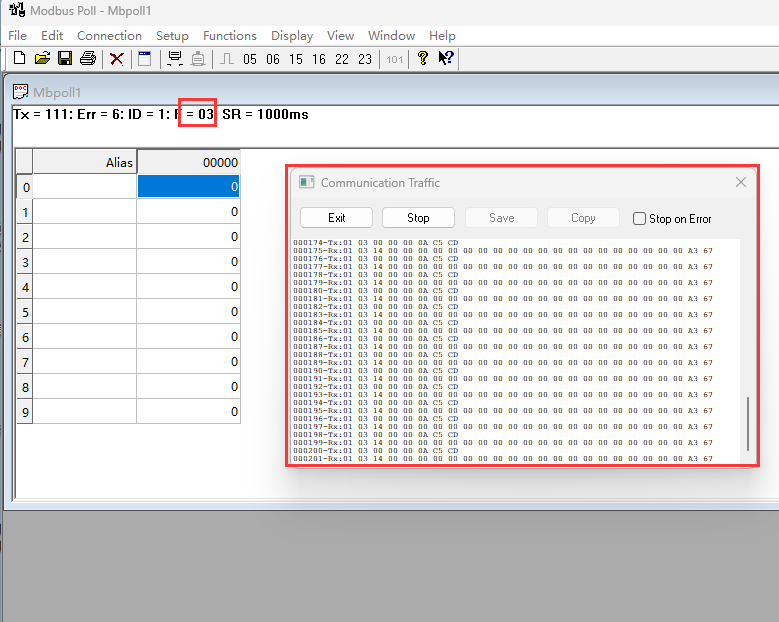Click the Alias cell in row 2
This screenshot has height=622, width=779.
84,236
